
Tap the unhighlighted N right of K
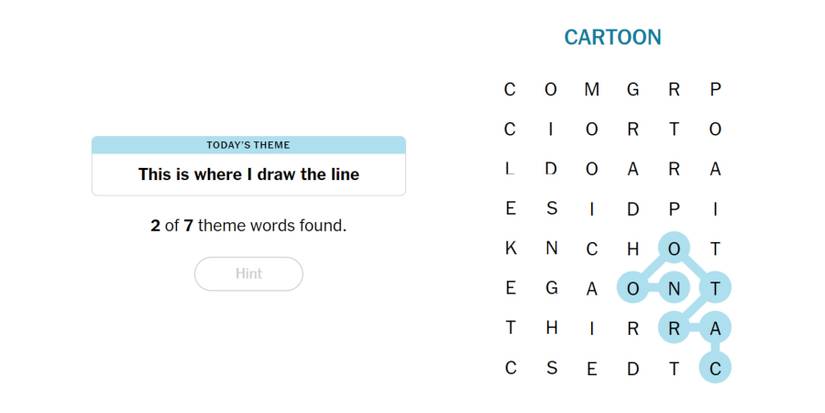(551, 249)
